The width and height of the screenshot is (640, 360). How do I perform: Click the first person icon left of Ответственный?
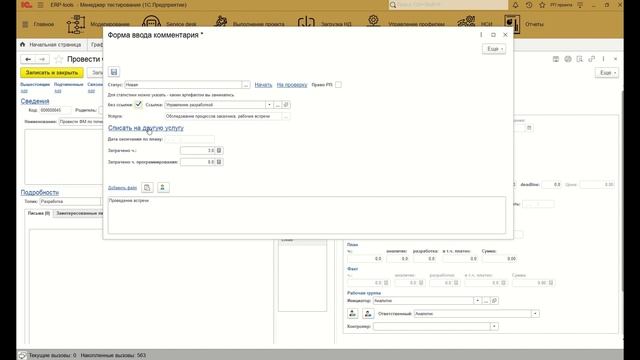(x=353, y=313)
